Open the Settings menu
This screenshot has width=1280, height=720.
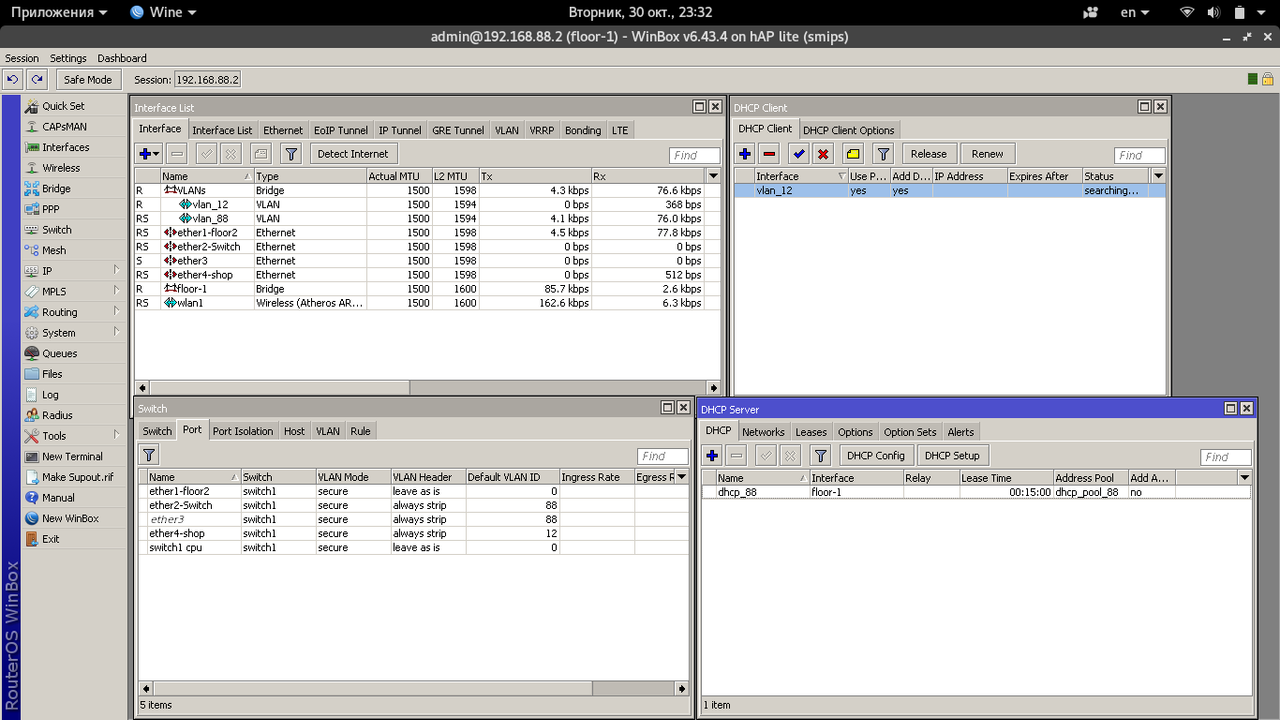pos(68,58)
